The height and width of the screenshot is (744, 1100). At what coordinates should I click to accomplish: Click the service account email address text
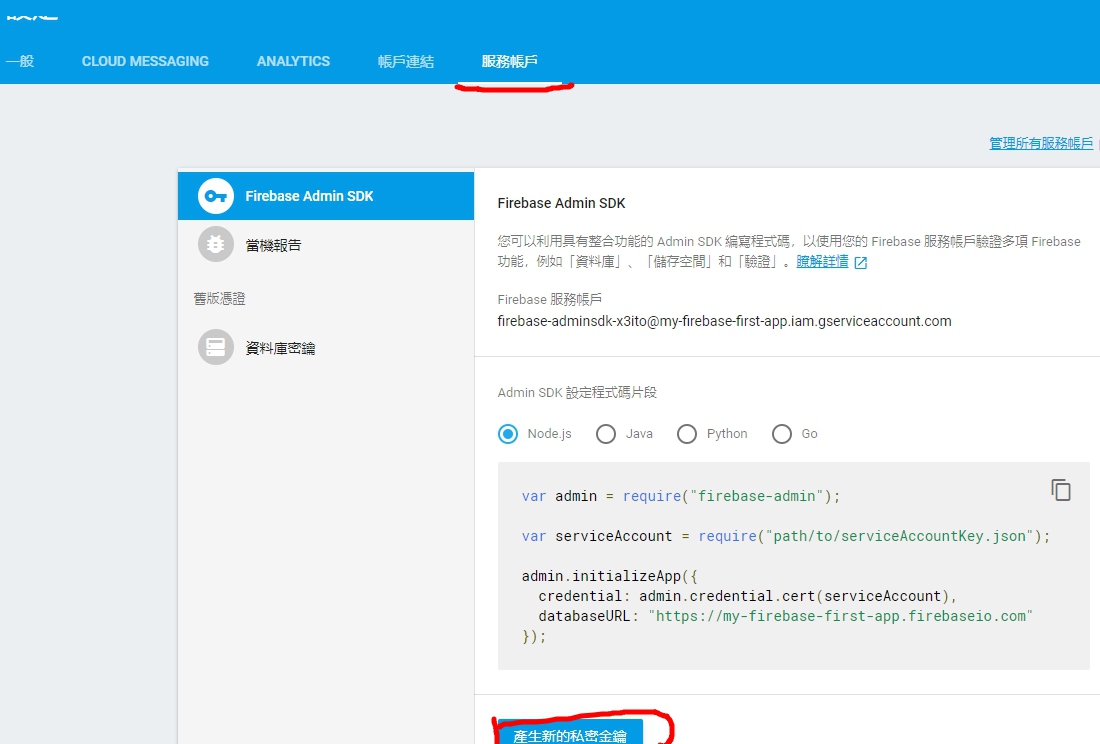724,321
